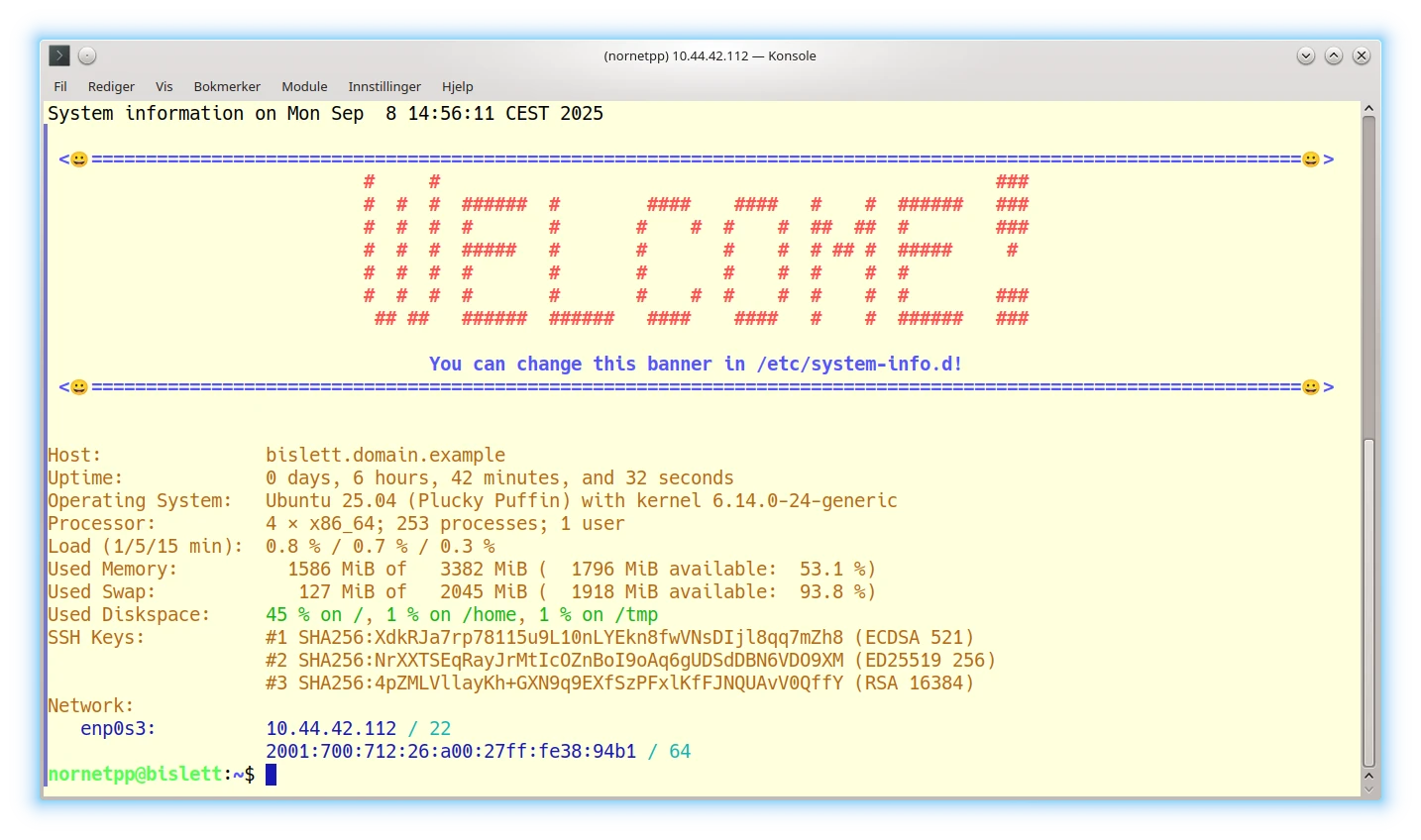
Task: Expand the Module menu
Action: coord(304,86)
